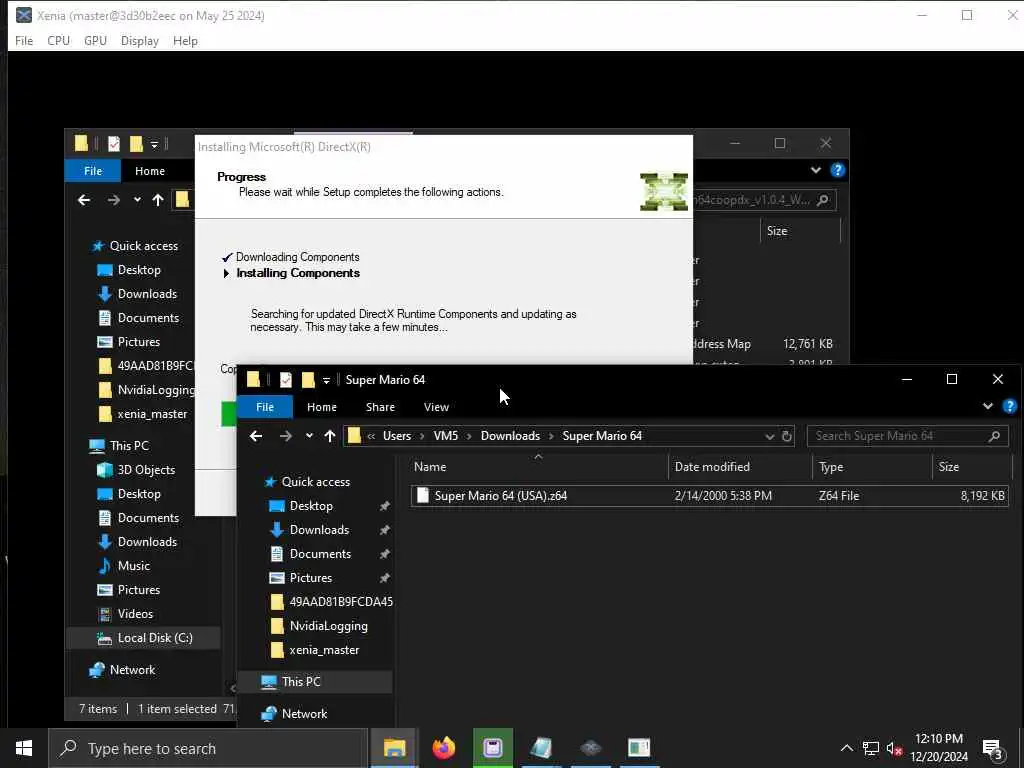
Task: Open Share tab in Super Mario 64 window
Action: pyautogui.click(x=380, y=407)
